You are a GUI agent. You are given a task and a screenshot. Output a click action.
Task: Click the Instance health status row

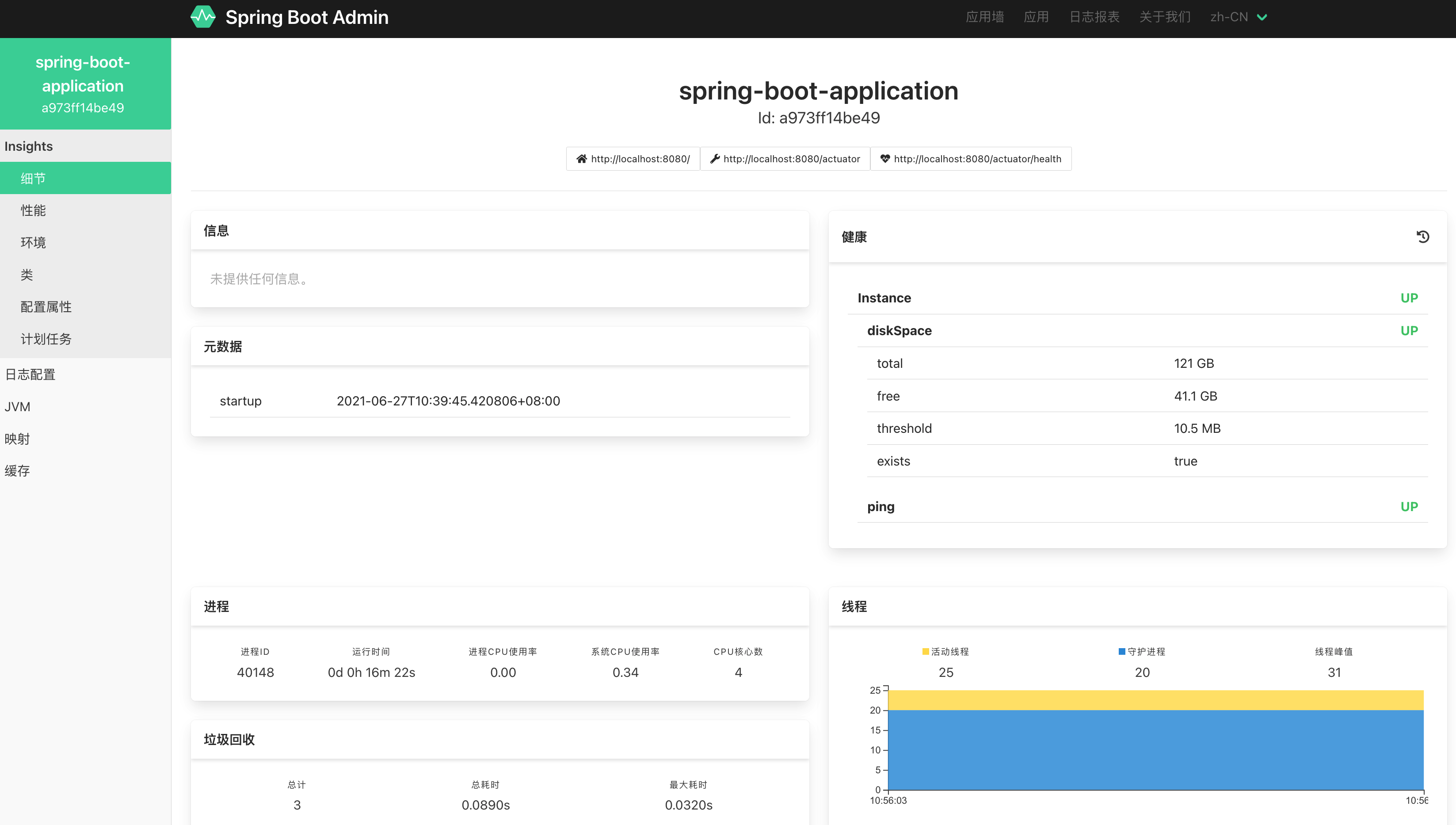pyautogui.click(x=1138, y=298)
